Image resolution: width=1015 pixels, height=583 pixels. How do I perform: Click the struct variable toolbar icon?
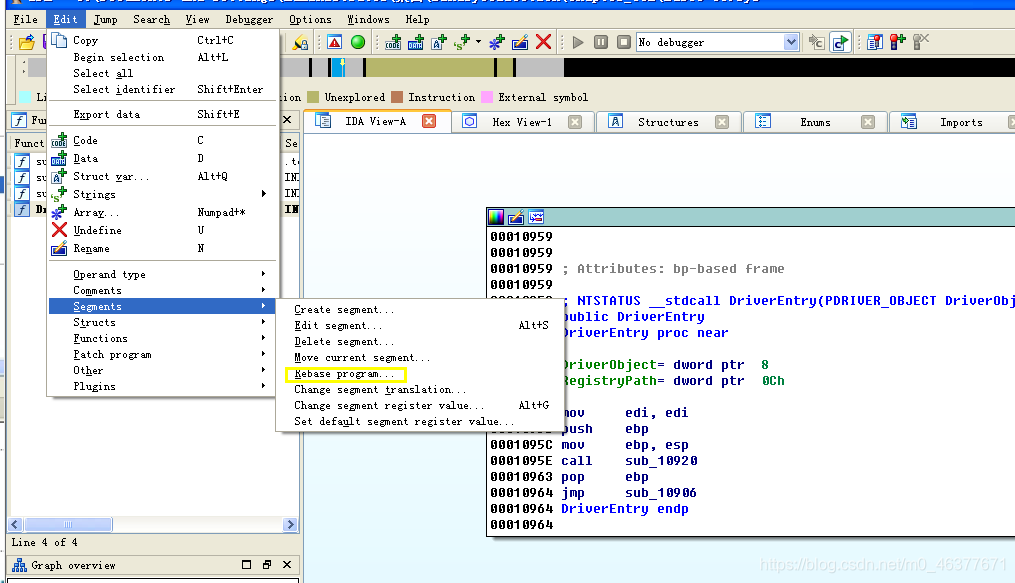[x=439, y=43]
